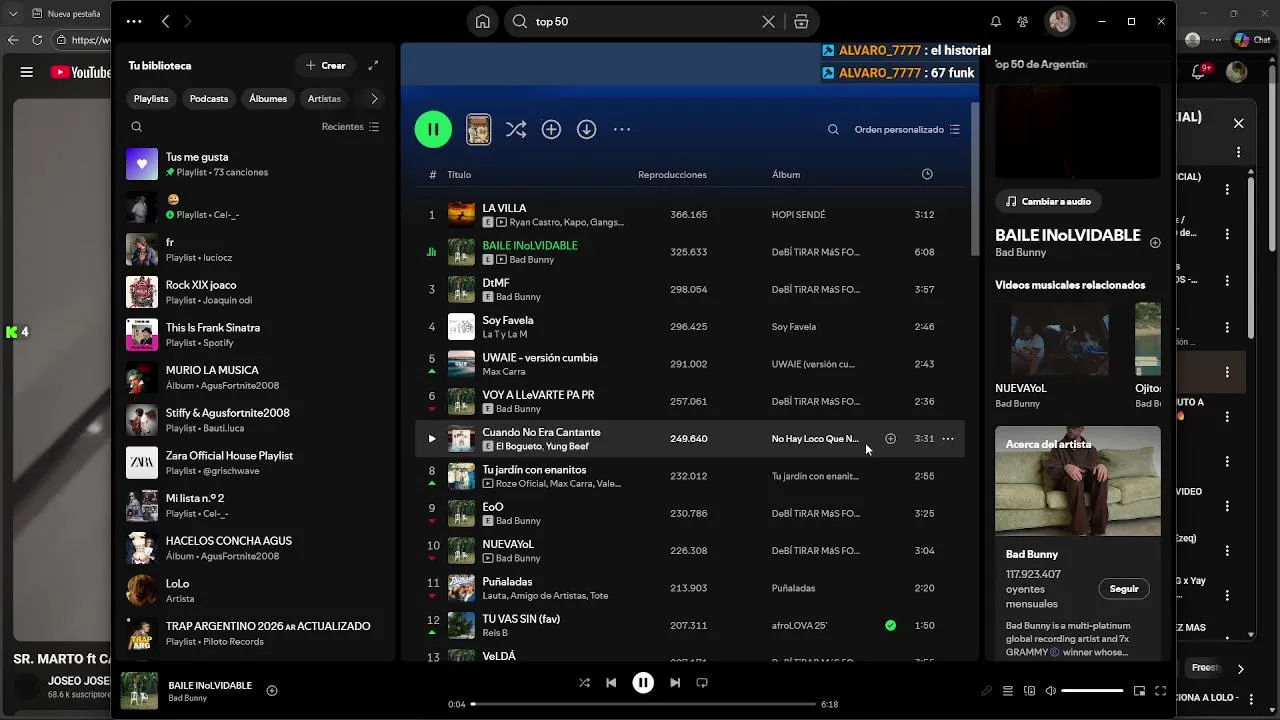
Task: Open lyrics microphone icon
Action: [986, 690]
